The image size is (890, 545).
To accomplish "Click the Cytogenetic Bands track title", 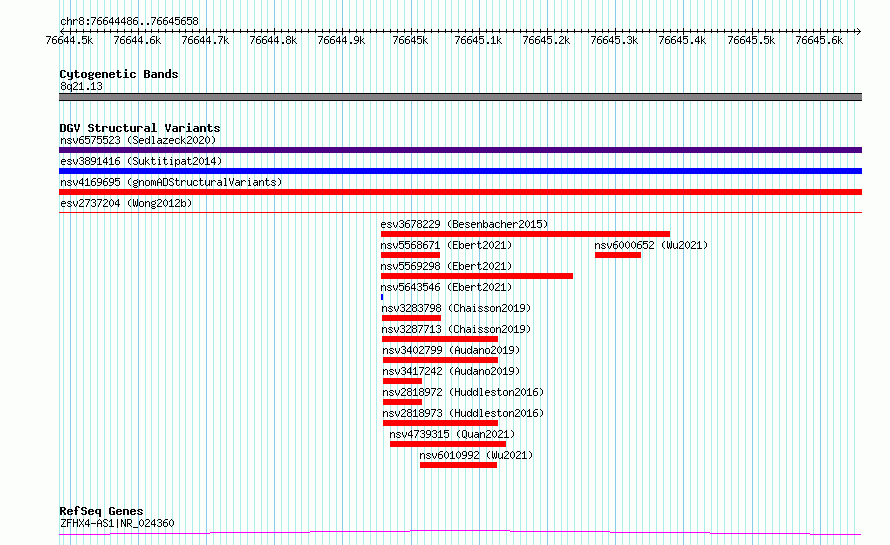I will click(119, 74).
